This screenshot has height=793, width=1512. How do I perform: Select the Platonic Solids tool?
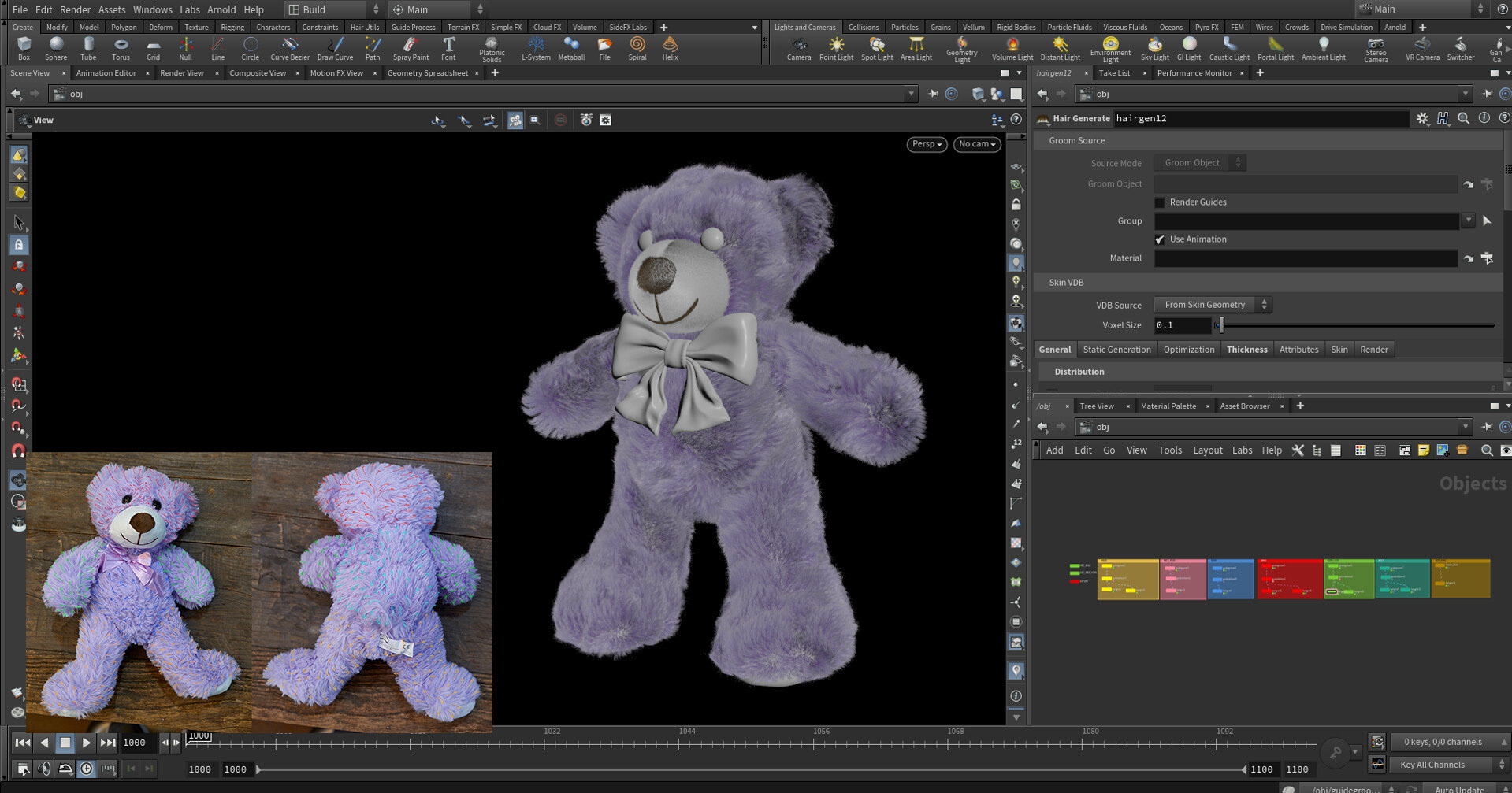pos(492,50)
